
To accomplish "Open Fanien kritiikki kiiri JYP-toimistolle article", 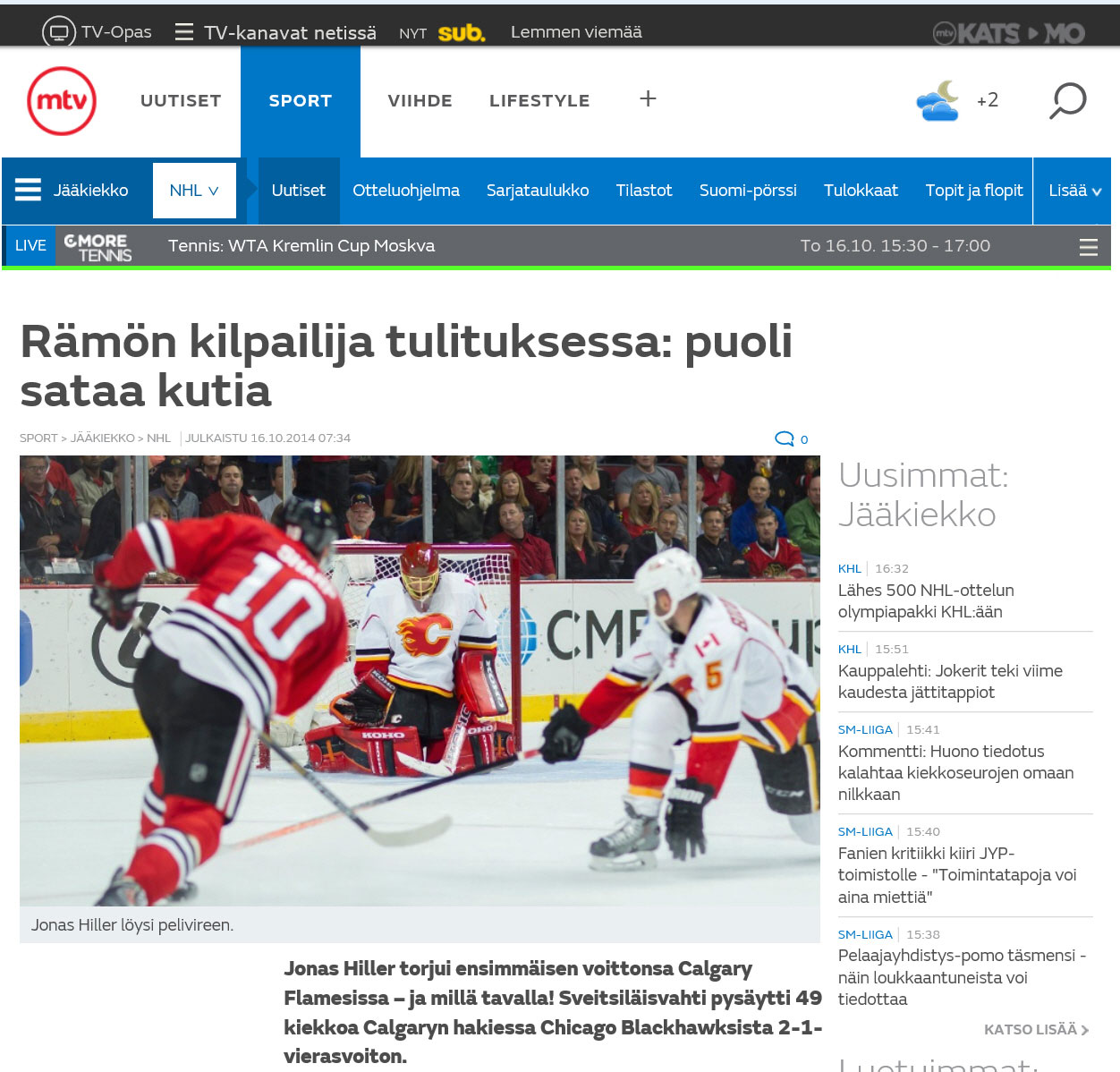I will point(957,875).
